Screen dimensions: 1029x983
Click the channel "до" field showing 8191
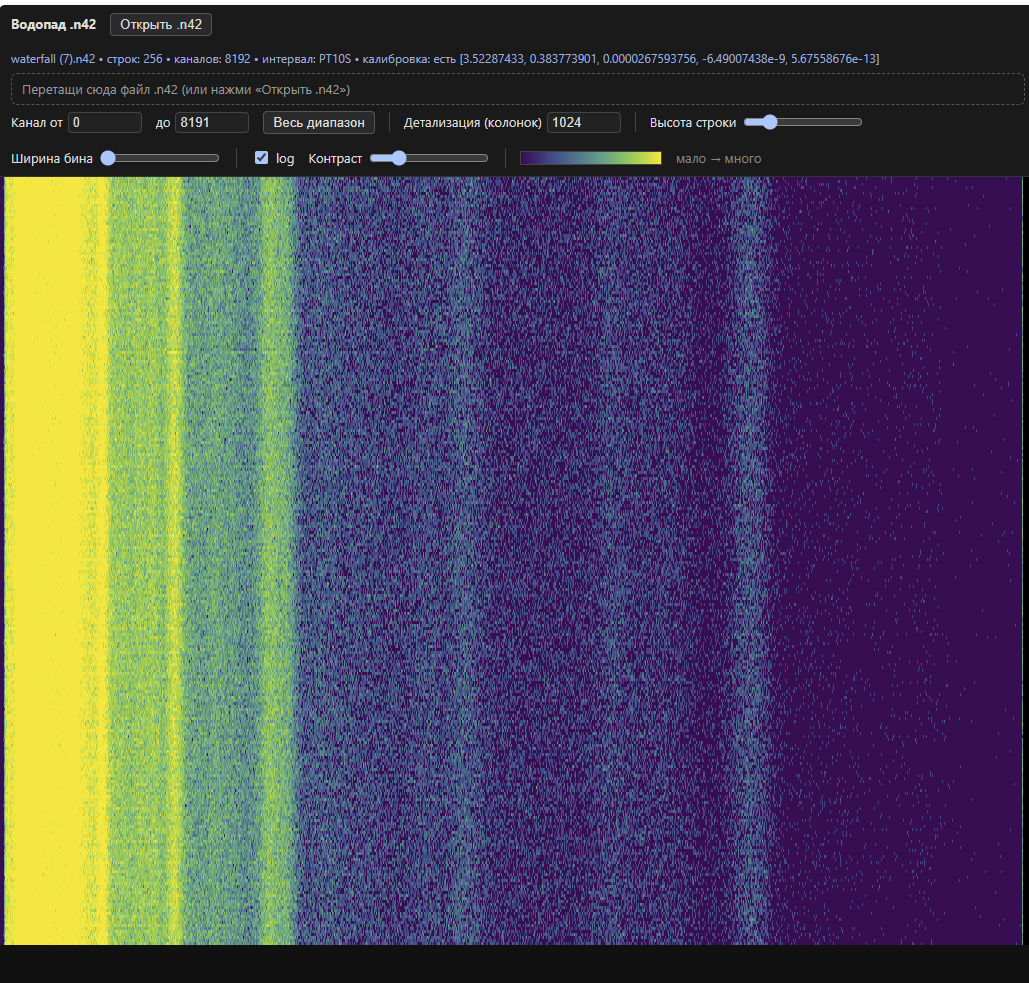point(212,122)
